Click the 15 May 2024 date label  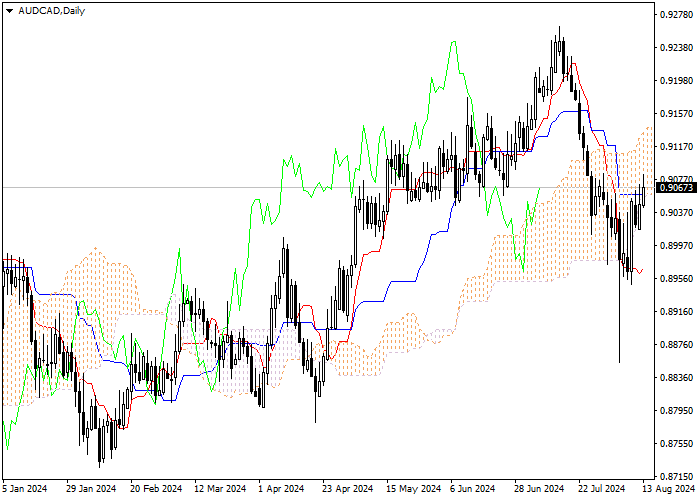coord(413,488)
